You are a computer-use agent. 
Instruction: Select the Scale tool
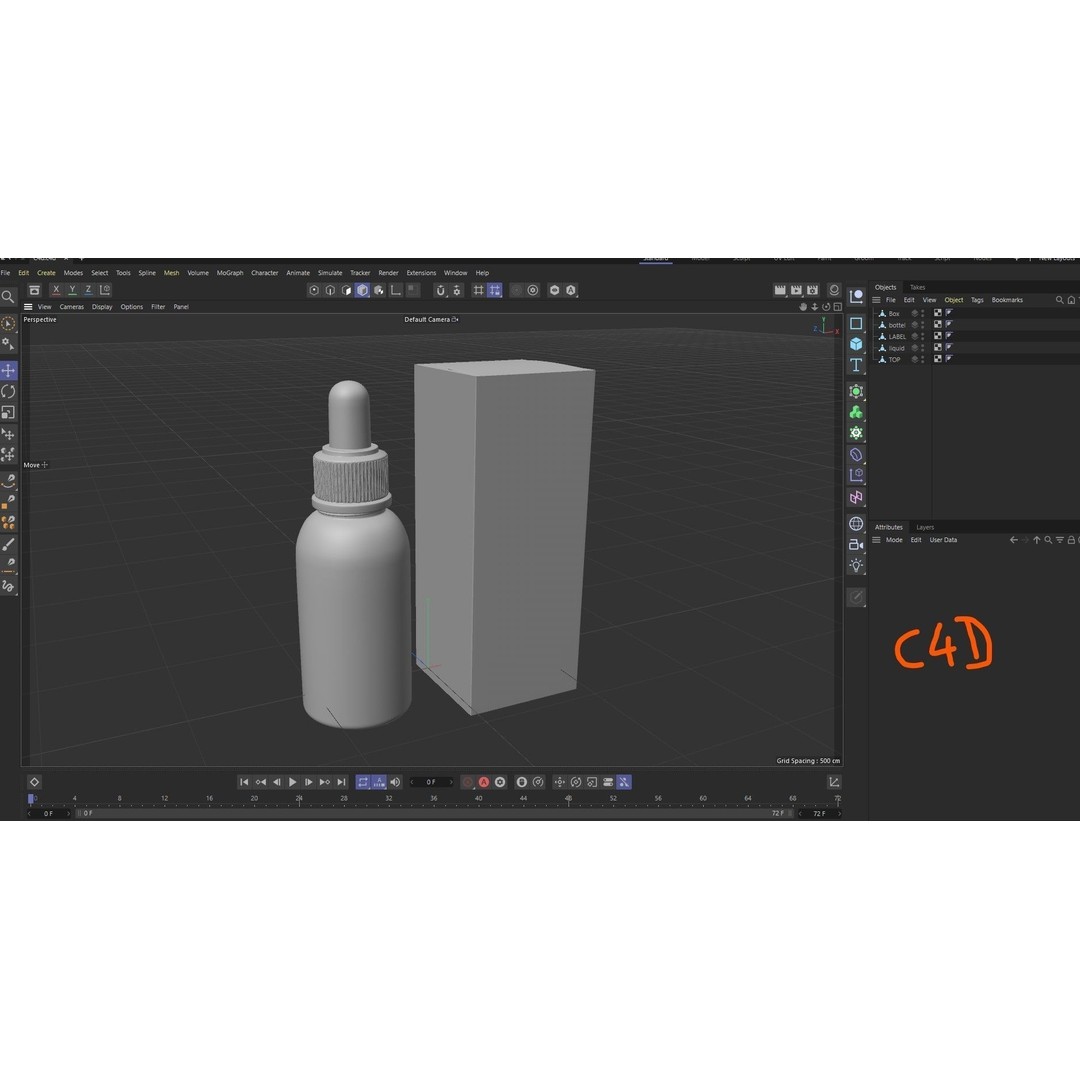click(x=8, y=412)
